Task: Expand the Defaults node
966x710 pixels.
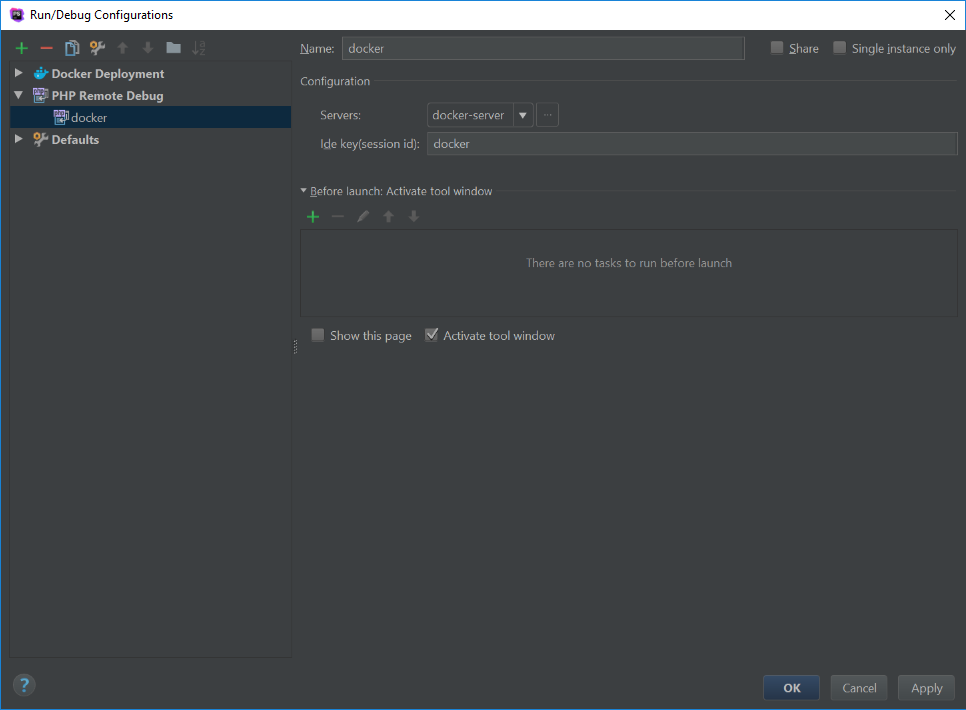Action: 18,139
